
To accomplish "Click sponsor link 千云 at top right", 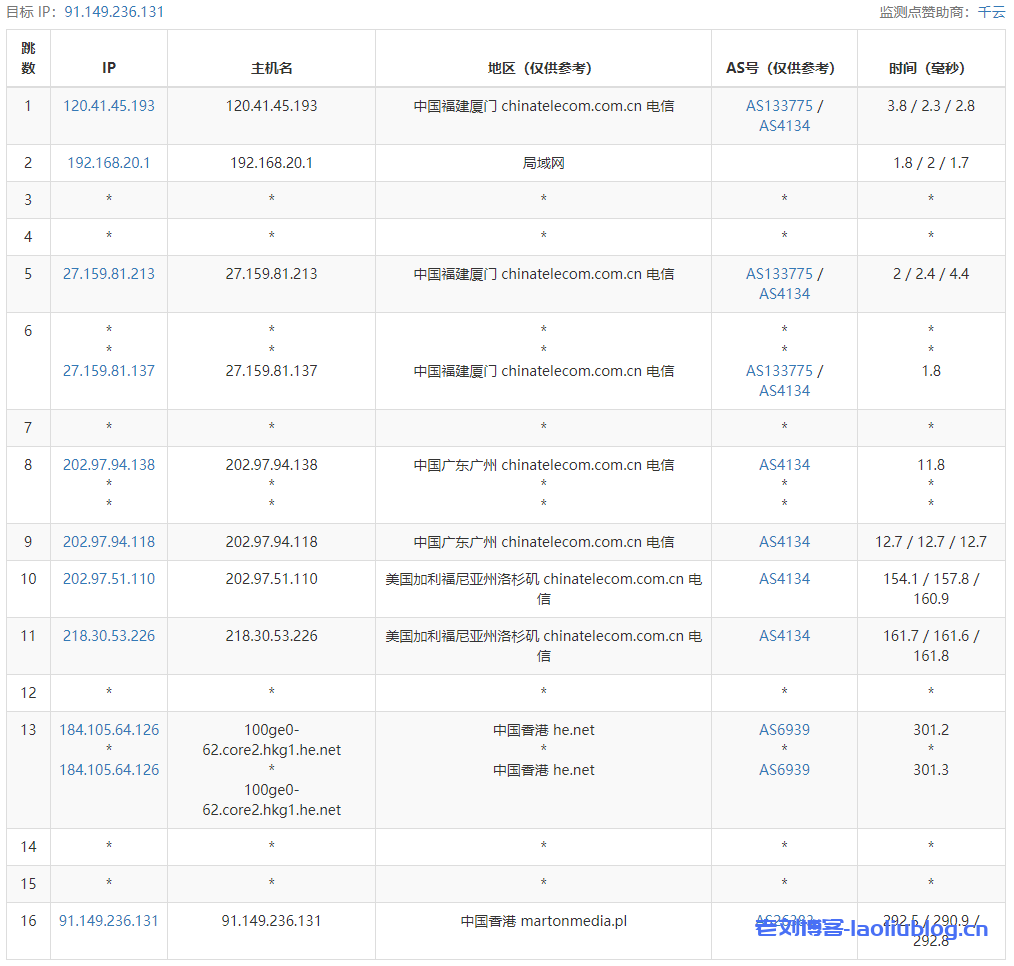I will [x=991, y=12].
